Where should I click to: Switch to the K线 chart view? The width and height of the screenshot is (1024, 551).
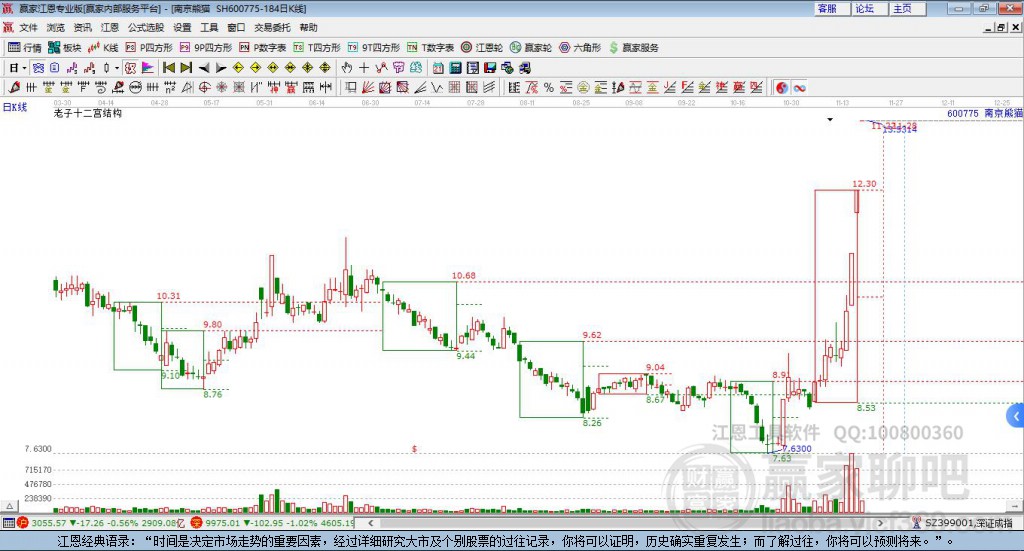103,48
